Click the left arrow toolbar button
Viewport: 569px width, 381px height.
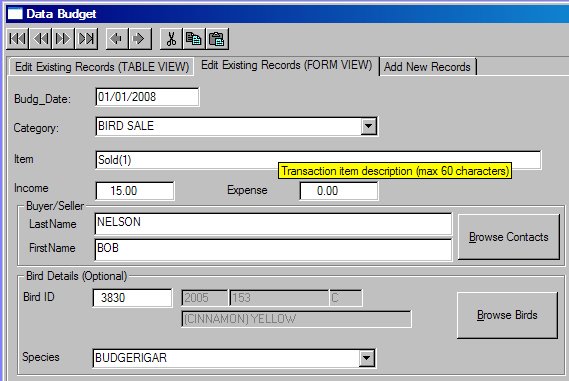pos(117,38)
